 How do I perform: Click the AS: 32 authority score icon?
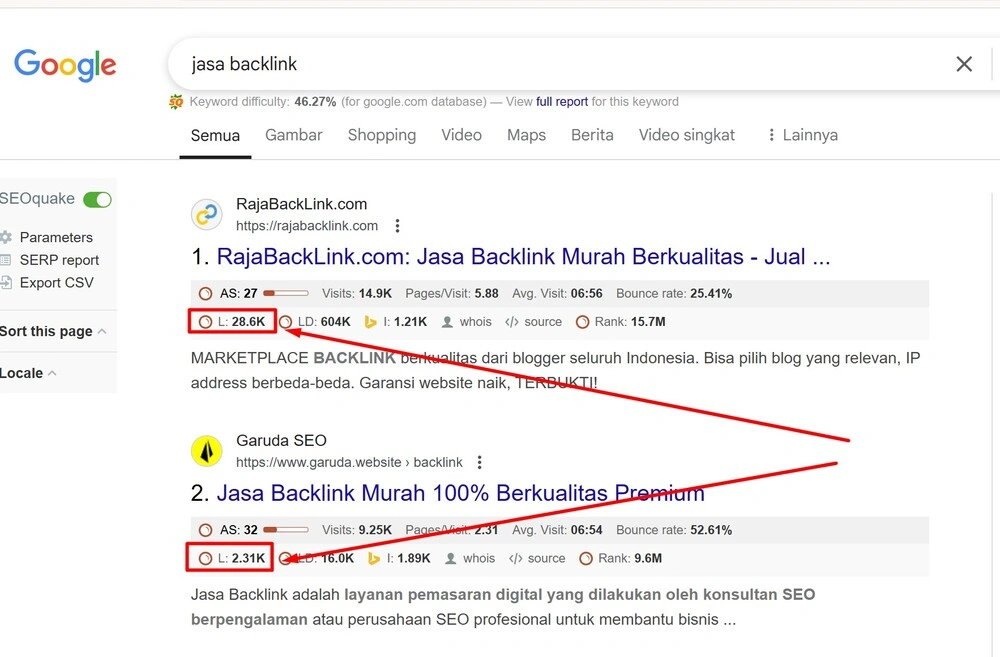pyautogui.click(x=205, y=530)
